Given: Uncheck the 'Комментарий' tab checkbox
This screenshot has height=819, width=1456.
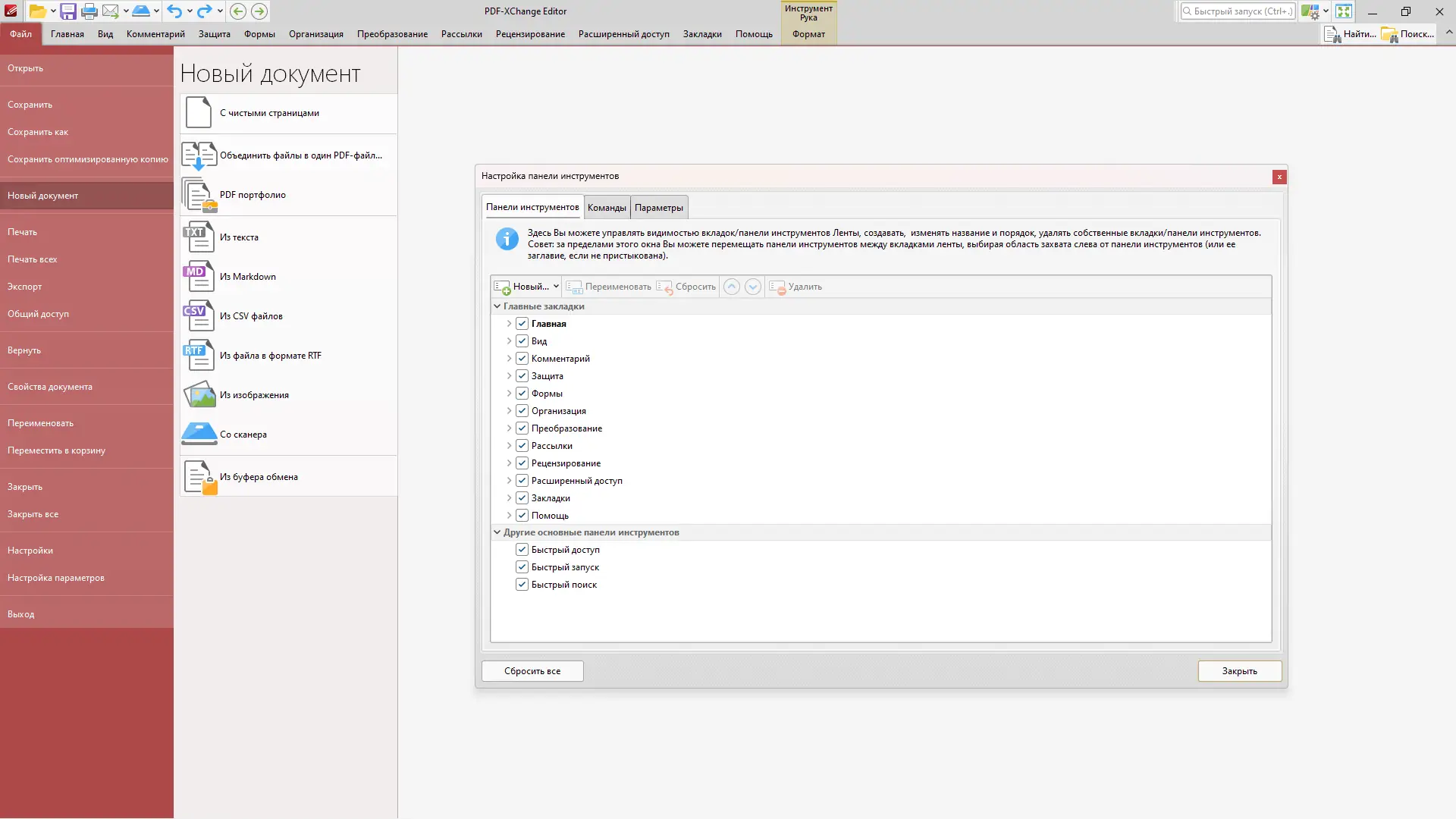Looking at the screenshot, I should [522, 359].
